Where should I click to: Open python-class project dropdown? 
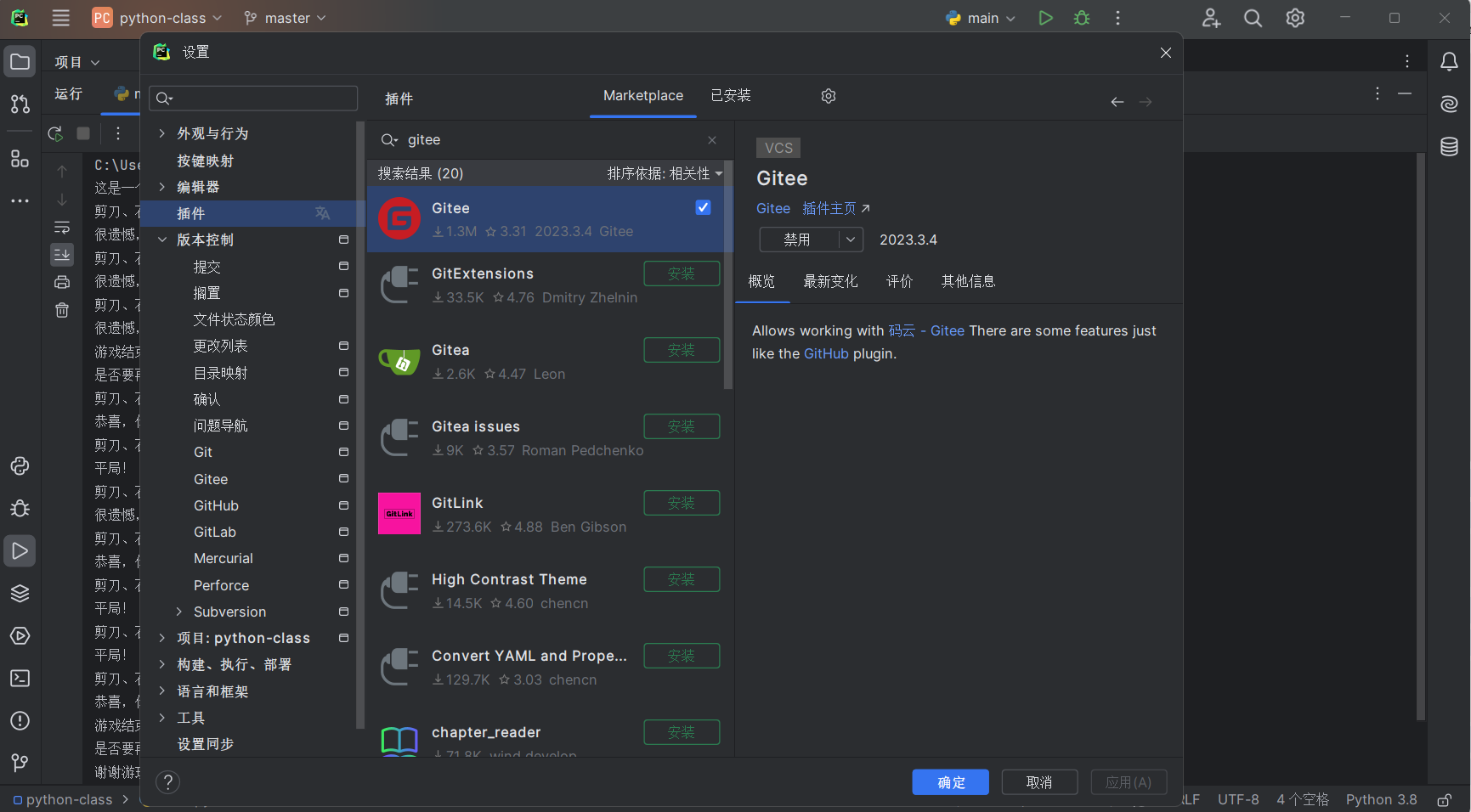pyautogui.click(x=158, y=18)
